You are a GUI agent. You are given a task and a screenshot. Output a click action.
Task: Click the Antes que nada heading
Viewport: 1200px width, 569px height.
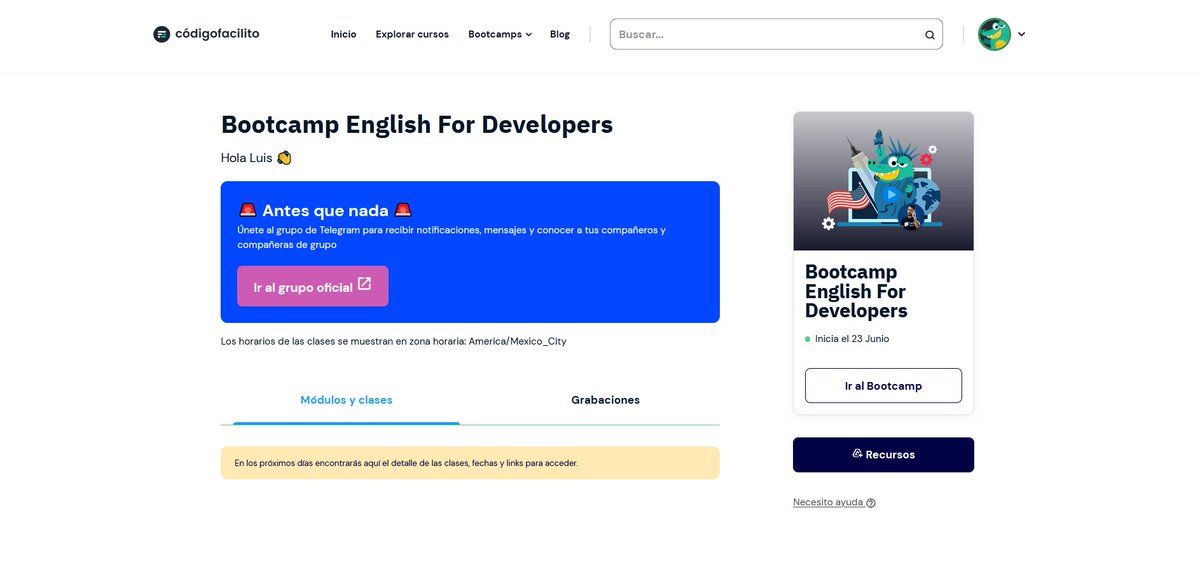click(325, 210)
